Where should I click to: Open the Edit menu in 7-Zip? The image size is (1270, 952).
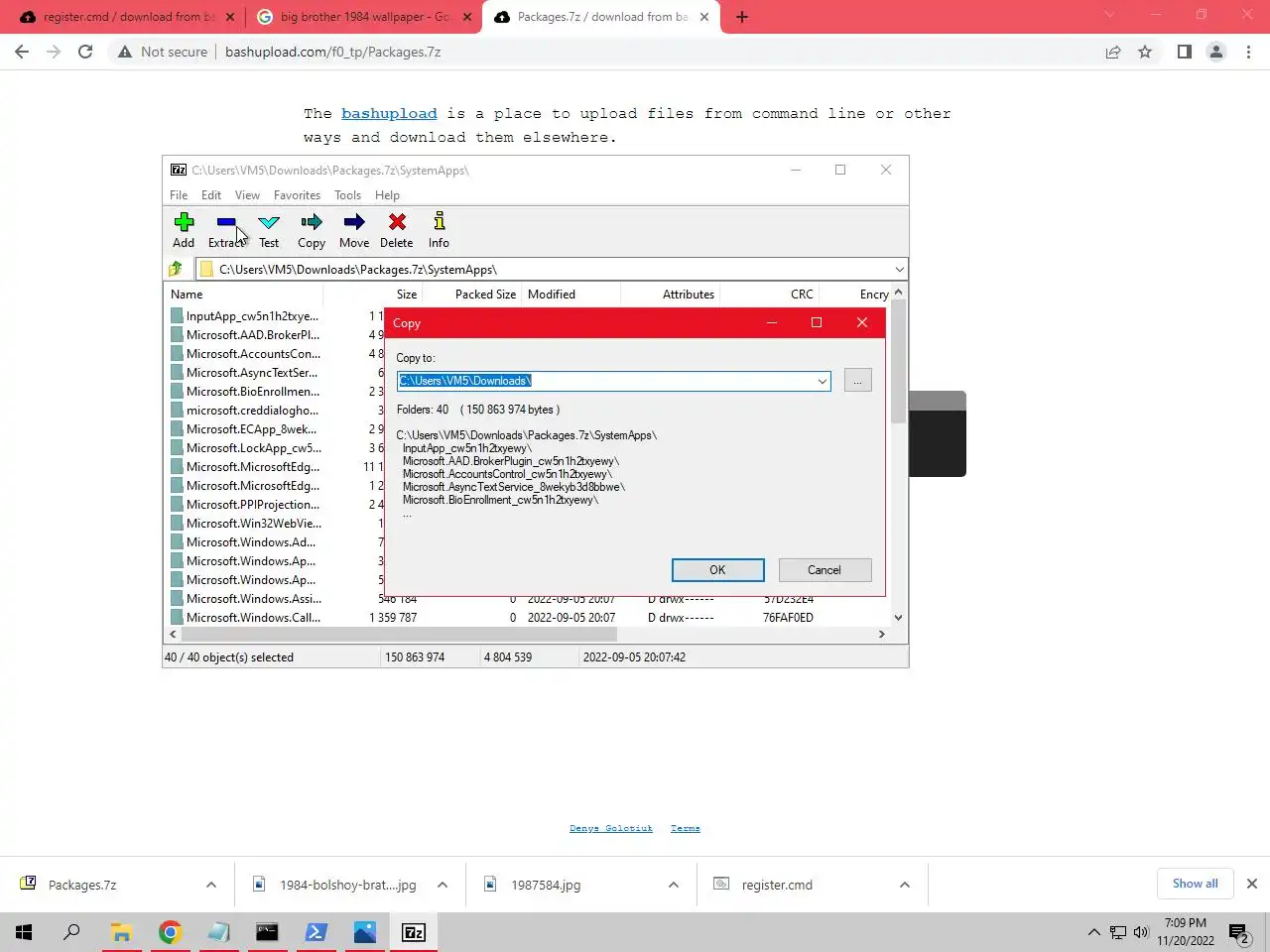click(x=211, y=195)
